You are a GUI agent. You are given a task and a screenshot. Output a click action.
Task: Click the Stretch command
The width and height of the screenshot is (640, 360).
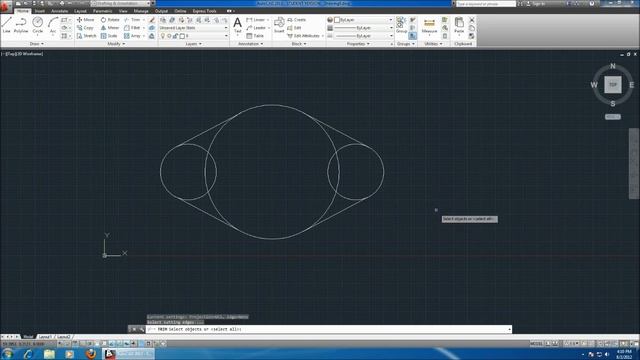87,36
